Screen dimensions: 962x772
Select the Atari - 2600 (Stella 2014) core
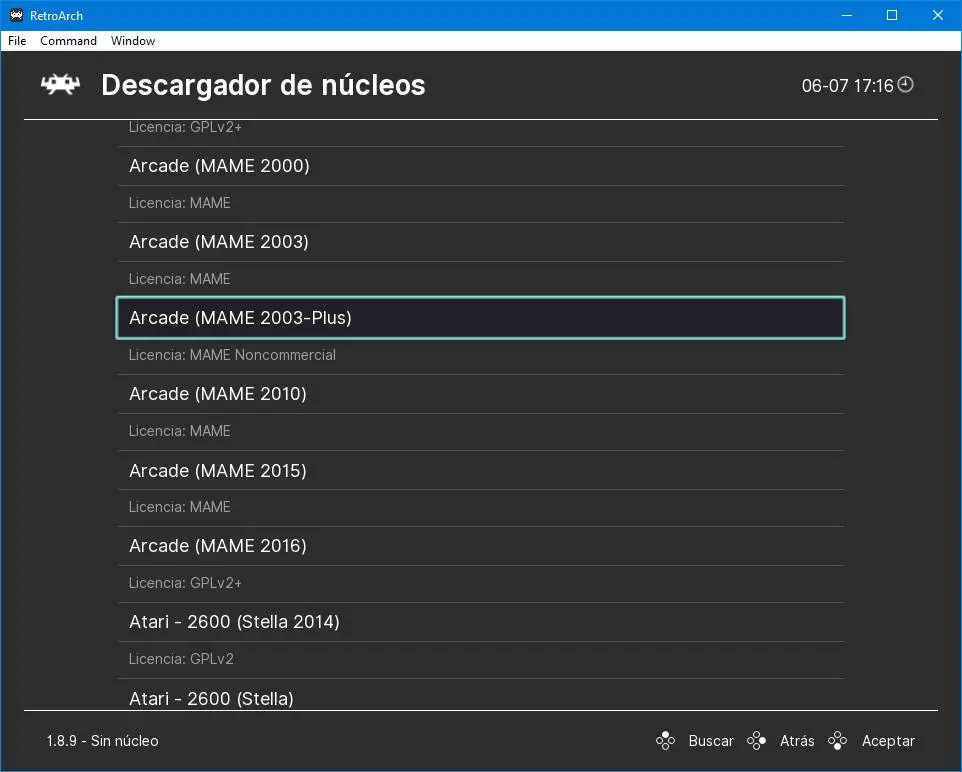tap(480, 622)
